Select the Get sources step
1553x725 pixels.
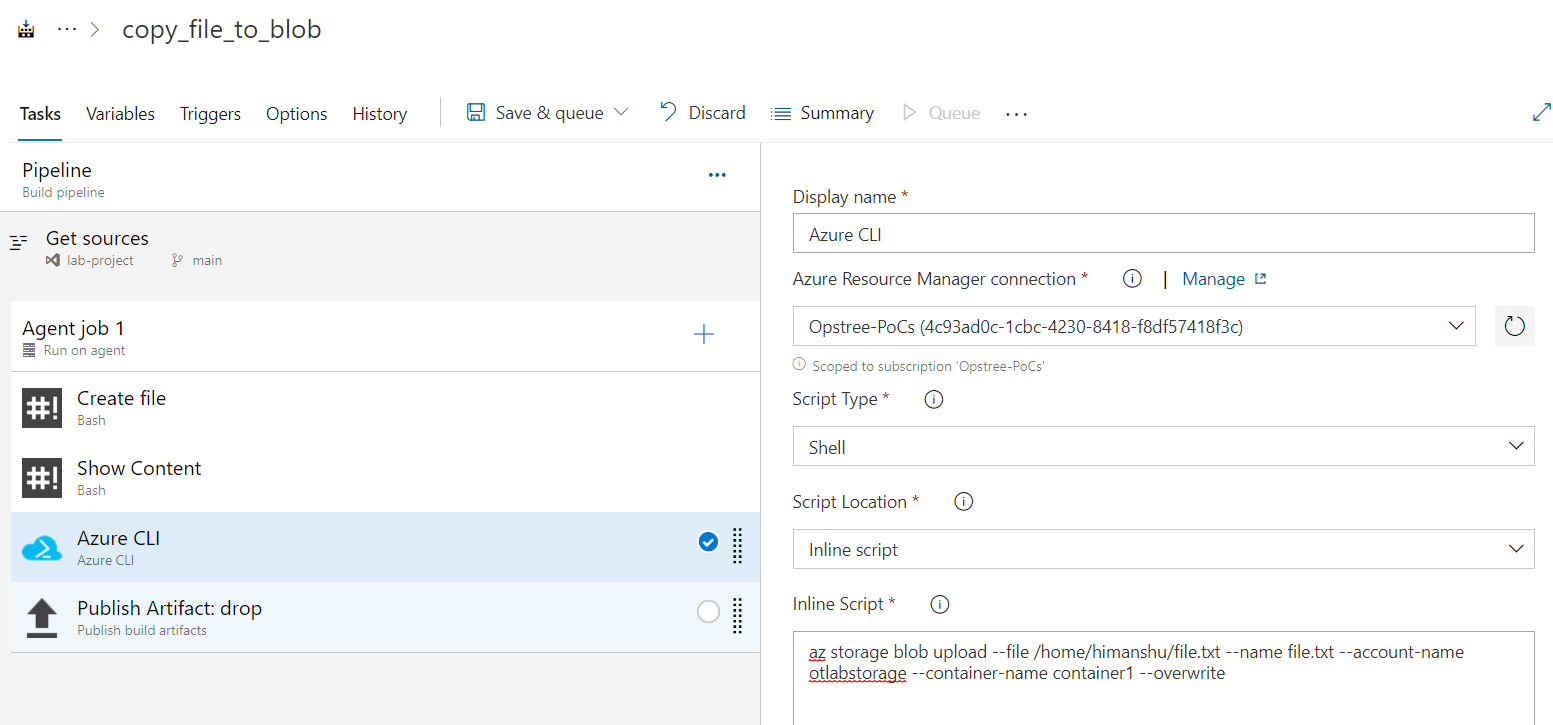tap(380, 248)
